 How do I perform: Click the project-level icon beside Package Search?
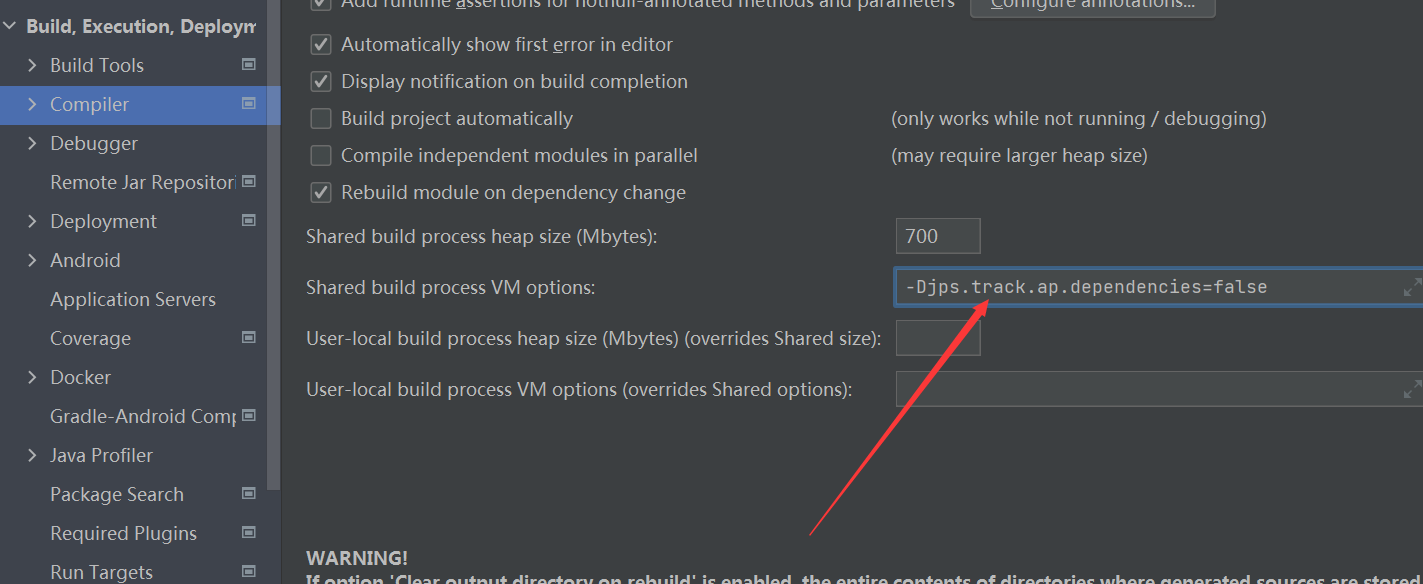247,493
